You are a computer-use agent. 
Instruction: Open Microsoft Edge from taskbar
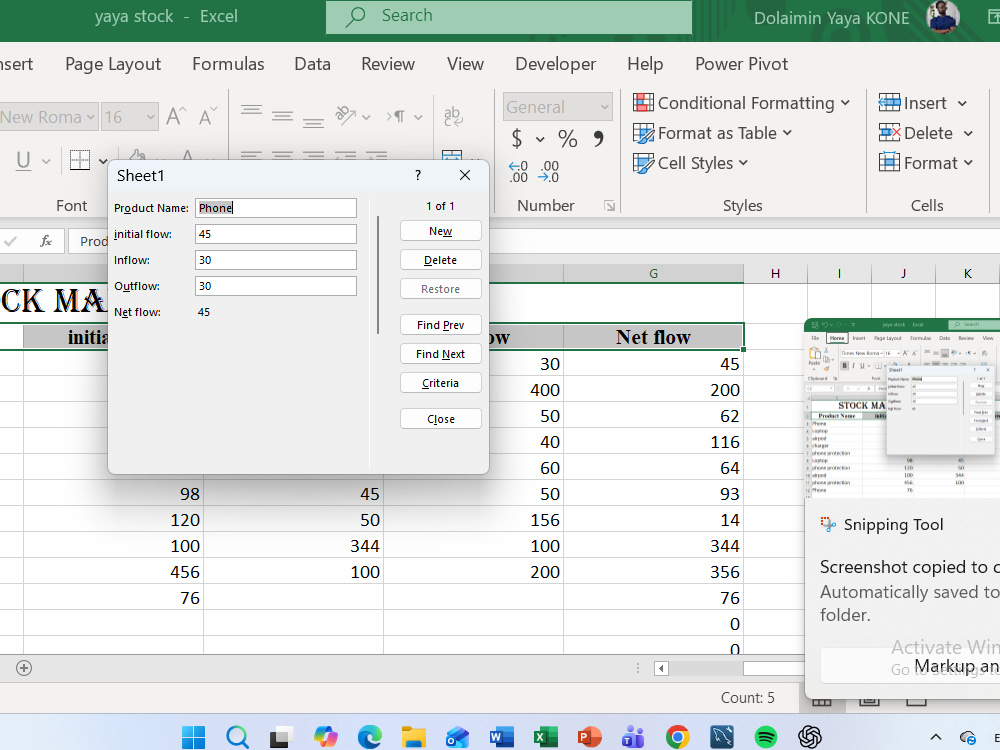coord(369,737)
